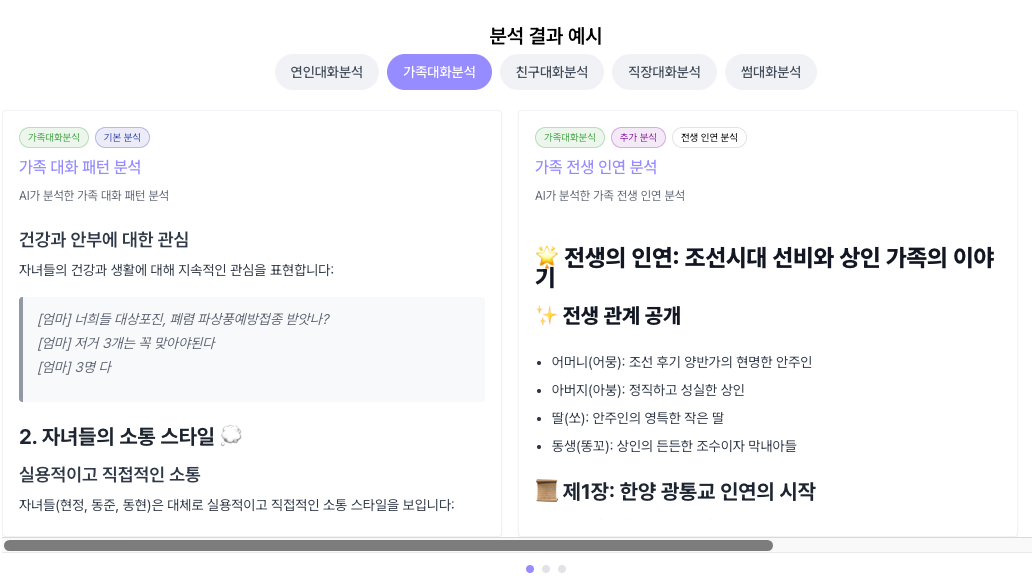This screenshot has height=586, width=1032.
Task: Click the quote line [엄마] 3명 다
Action: coord(75,367)
